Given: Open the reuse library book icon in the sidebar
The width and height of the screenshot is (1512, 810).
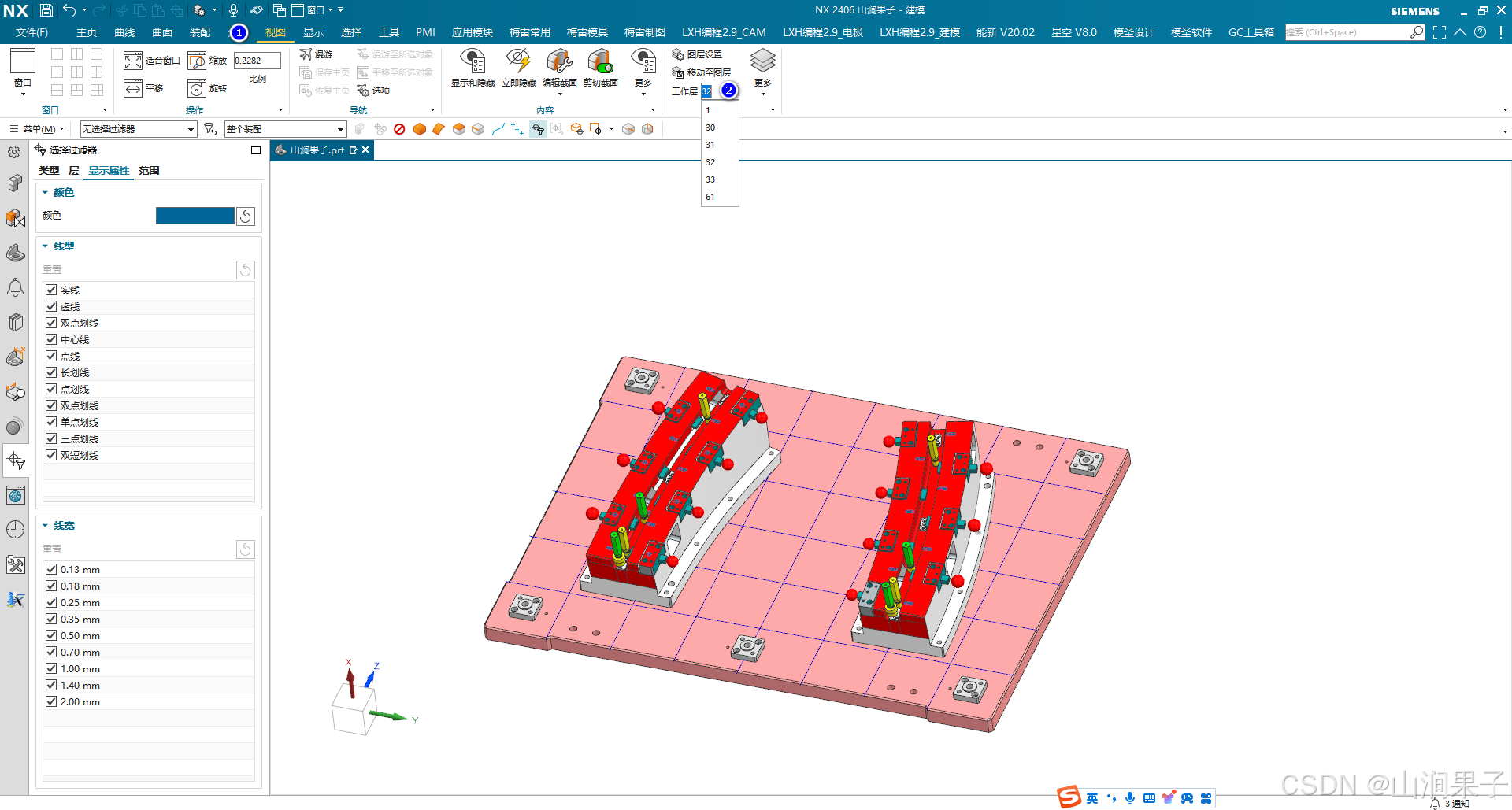Looking at the screenshot, I should 15,322.
